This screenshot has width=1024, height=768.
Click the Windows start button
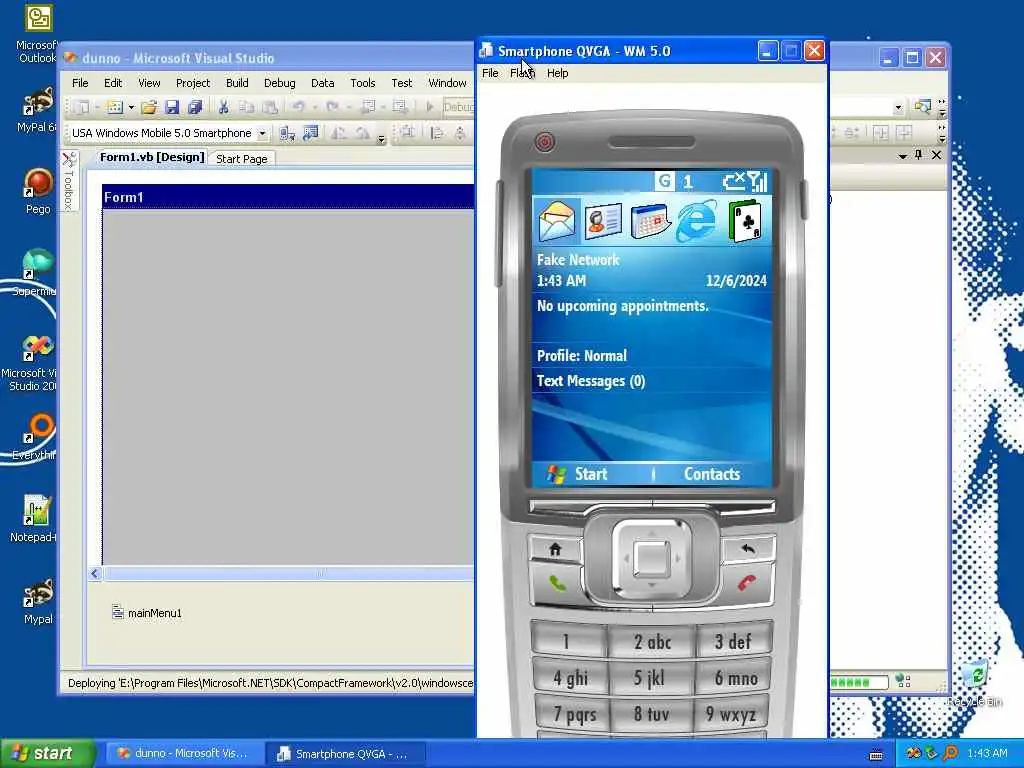48,753
